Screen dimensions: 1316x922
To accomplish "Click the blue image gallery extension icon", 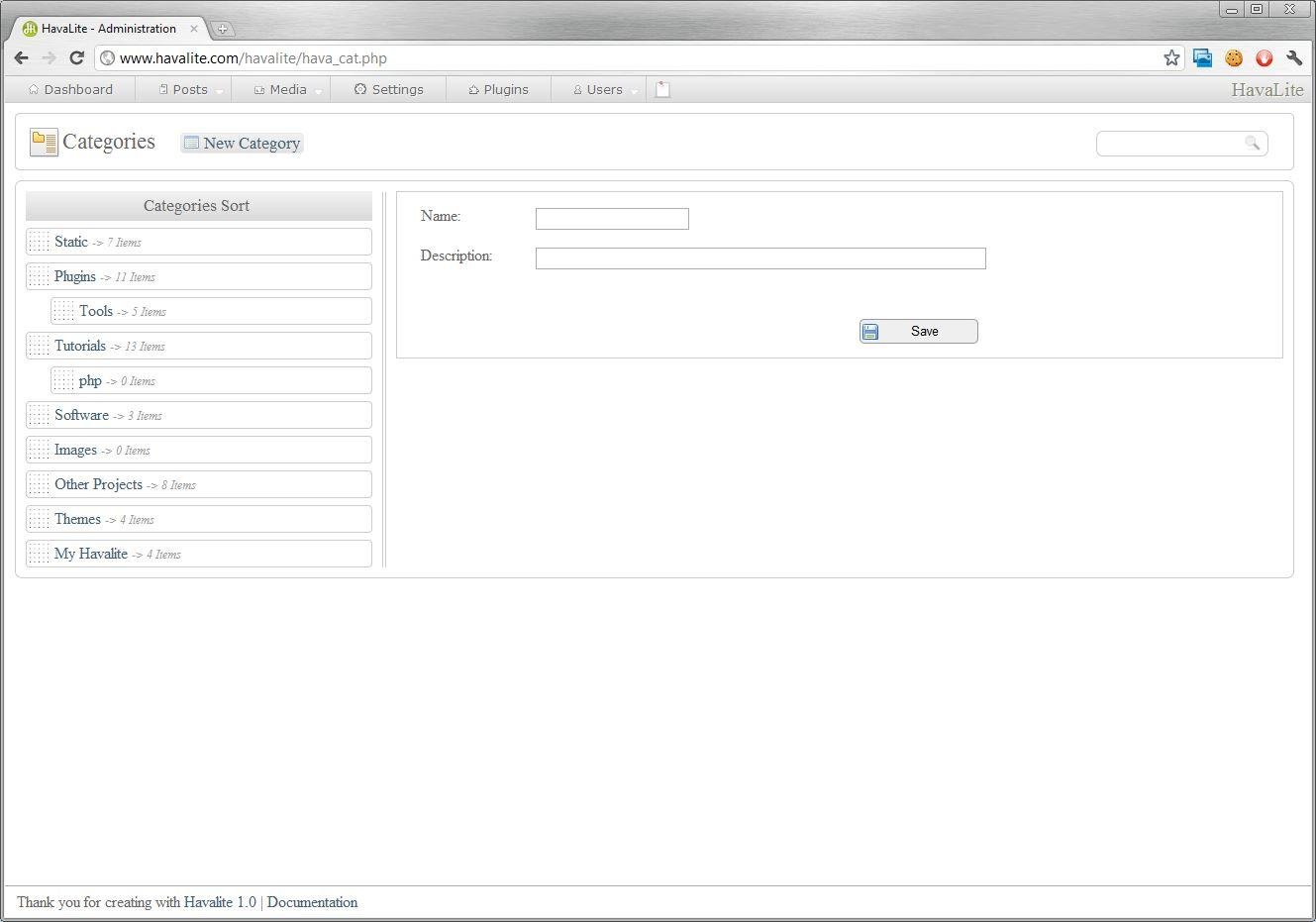I will tap(1202, 58).
